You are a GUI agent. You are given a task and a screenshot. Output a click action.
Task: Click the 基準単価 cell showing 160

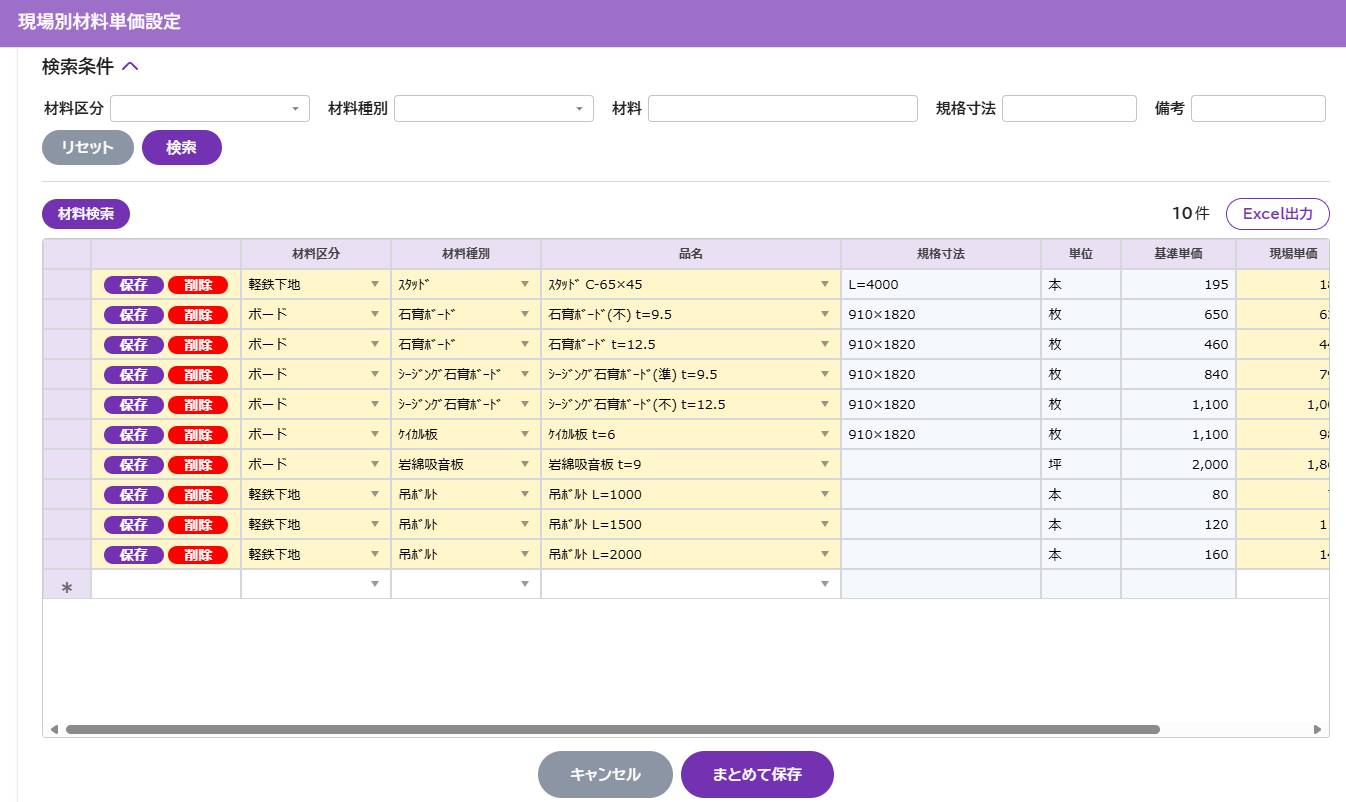(1178, 555)
